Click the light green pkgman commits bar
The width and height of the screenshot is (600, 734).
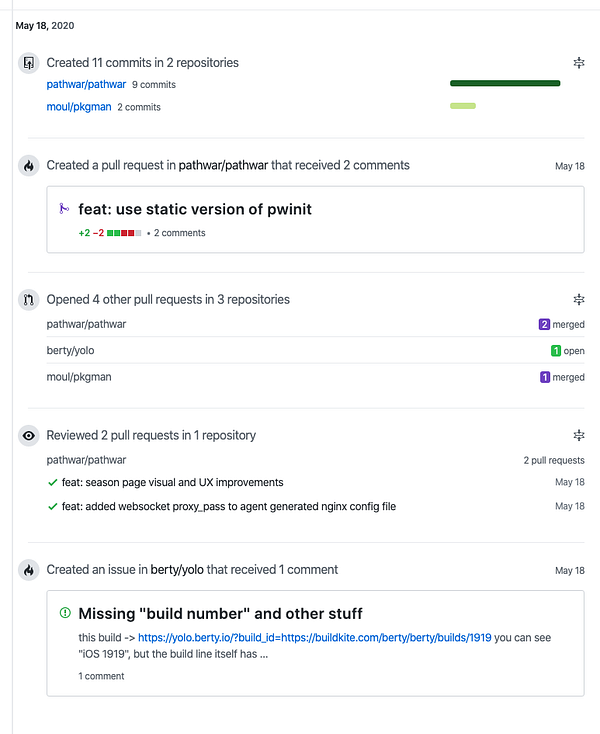462,106
